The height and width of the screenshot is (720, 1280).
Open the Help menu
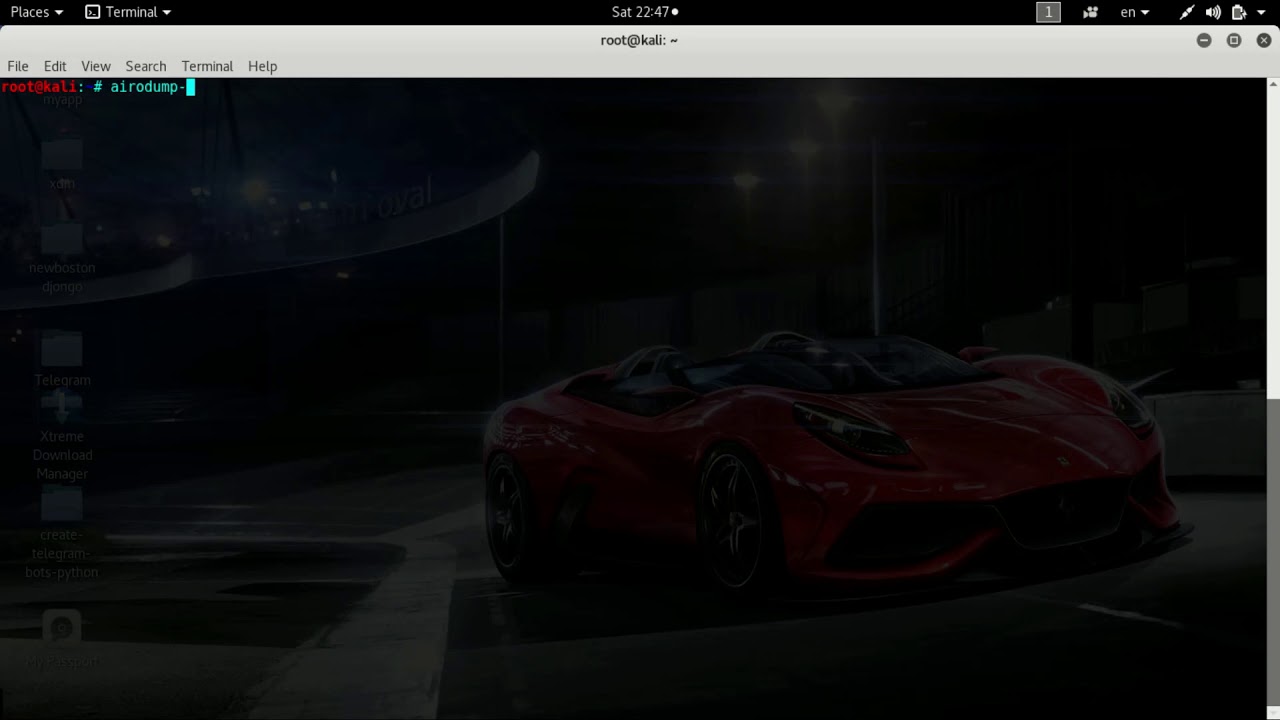[262, 66]
